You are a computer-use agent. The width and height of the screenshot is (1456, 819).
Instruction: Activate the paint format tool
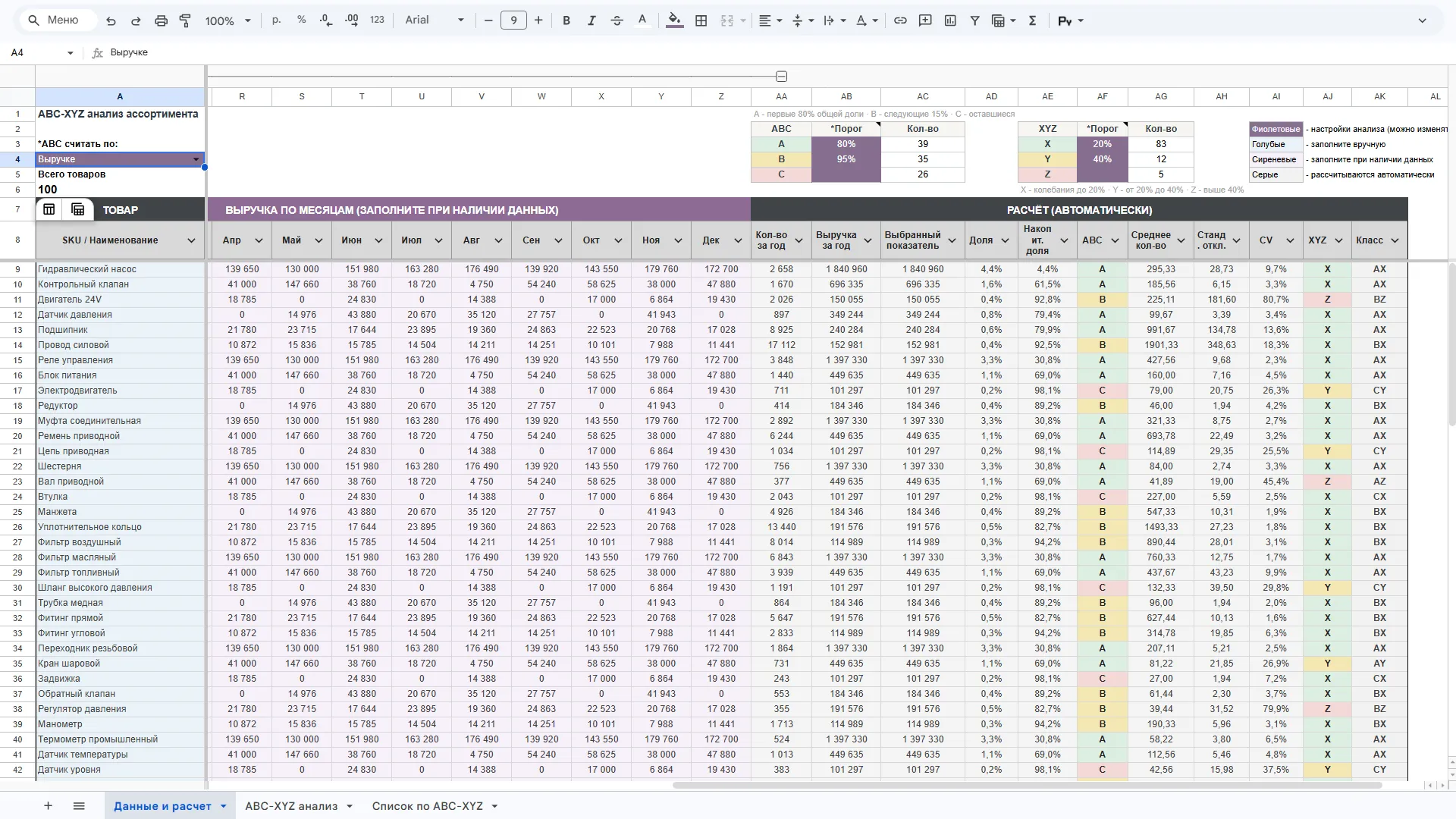(x=185, y=20)
